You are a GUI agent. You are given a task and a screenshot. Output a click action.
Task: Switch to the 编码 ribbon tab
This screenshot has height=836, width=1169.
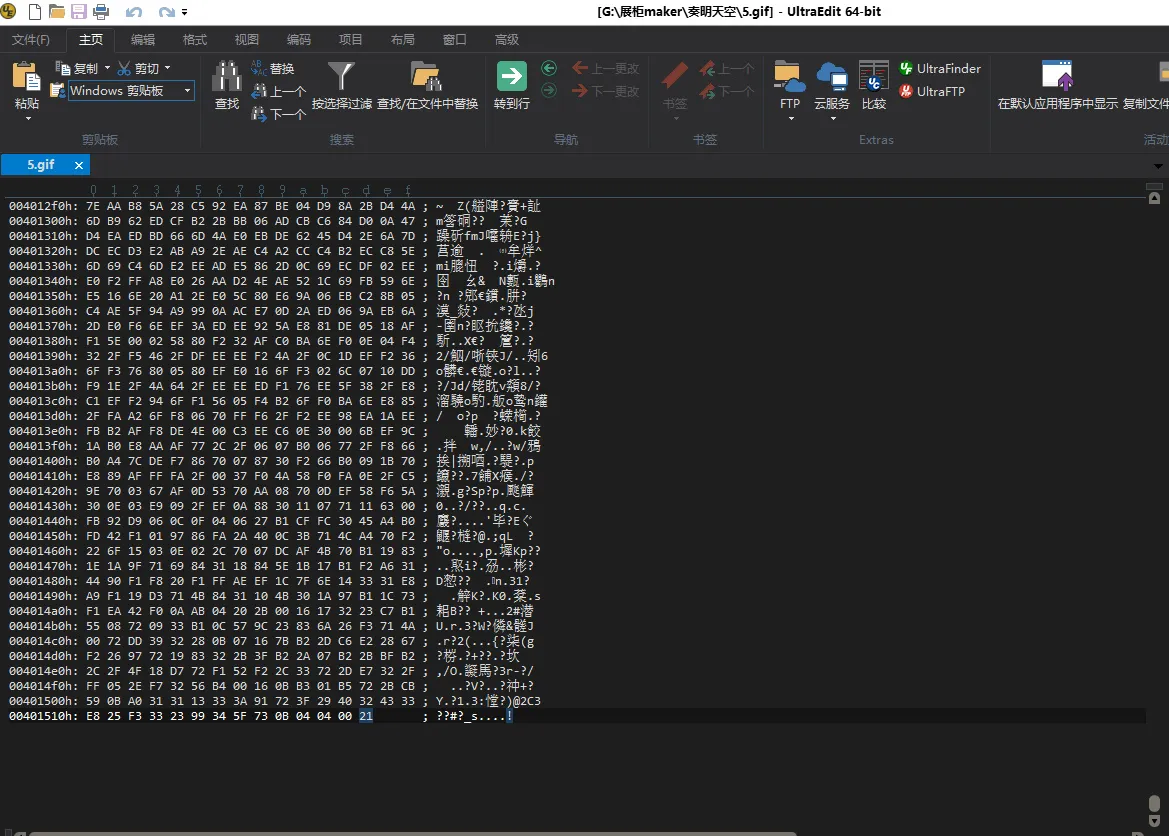coord(298,40)
